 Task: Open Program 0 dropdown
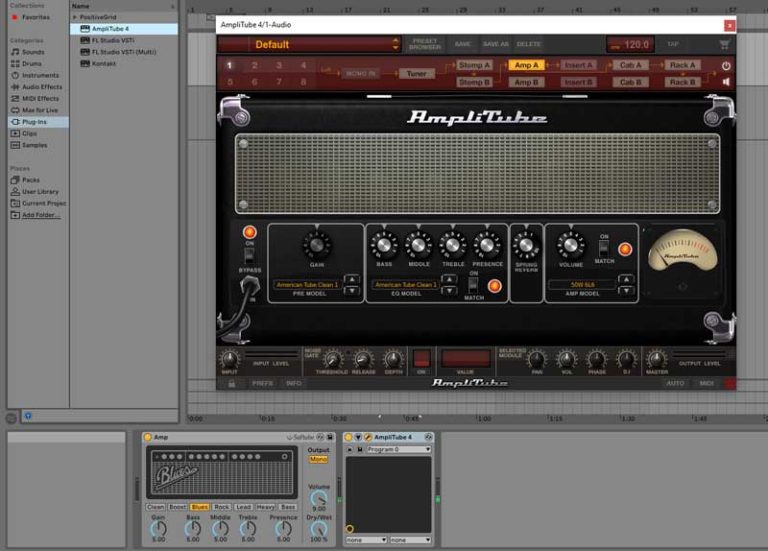[399, 450]
